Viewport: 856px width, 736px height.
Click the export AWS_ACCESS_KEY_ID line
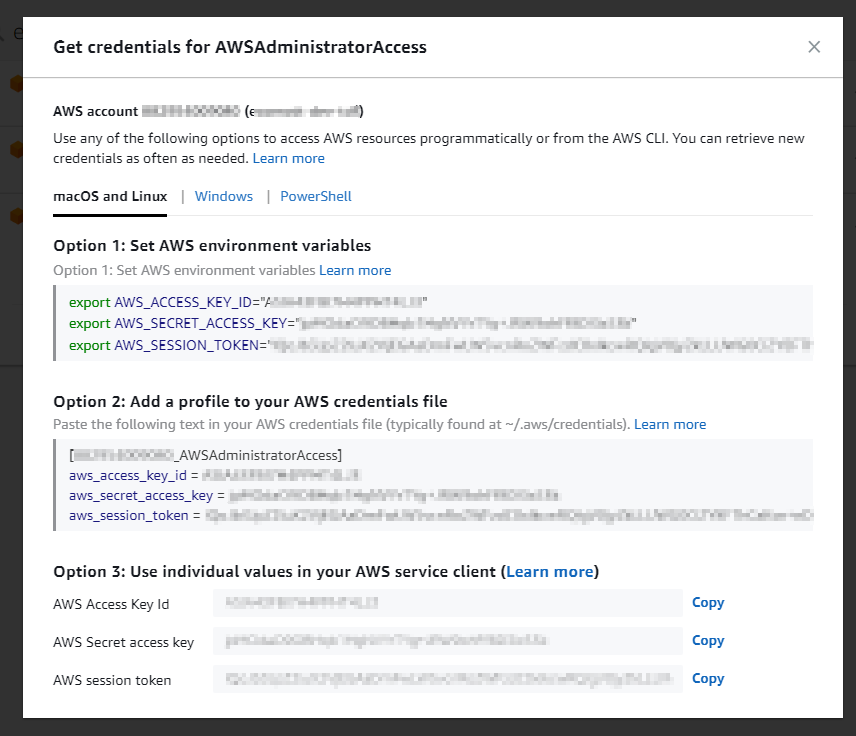[248, 302]
